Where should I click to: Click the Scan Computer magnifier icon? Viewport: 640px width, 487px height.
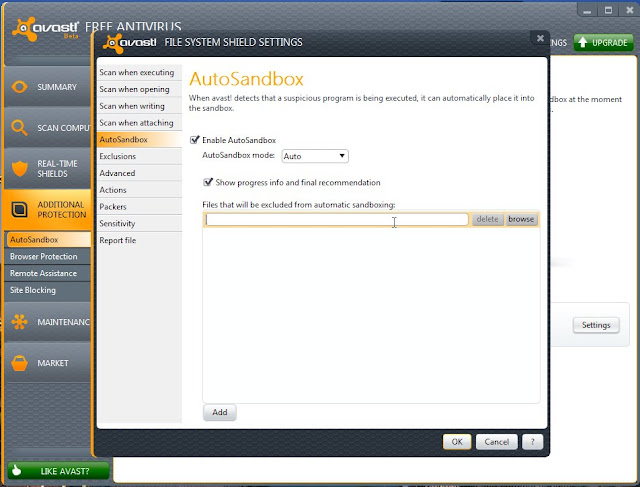(x=19, y=128)
